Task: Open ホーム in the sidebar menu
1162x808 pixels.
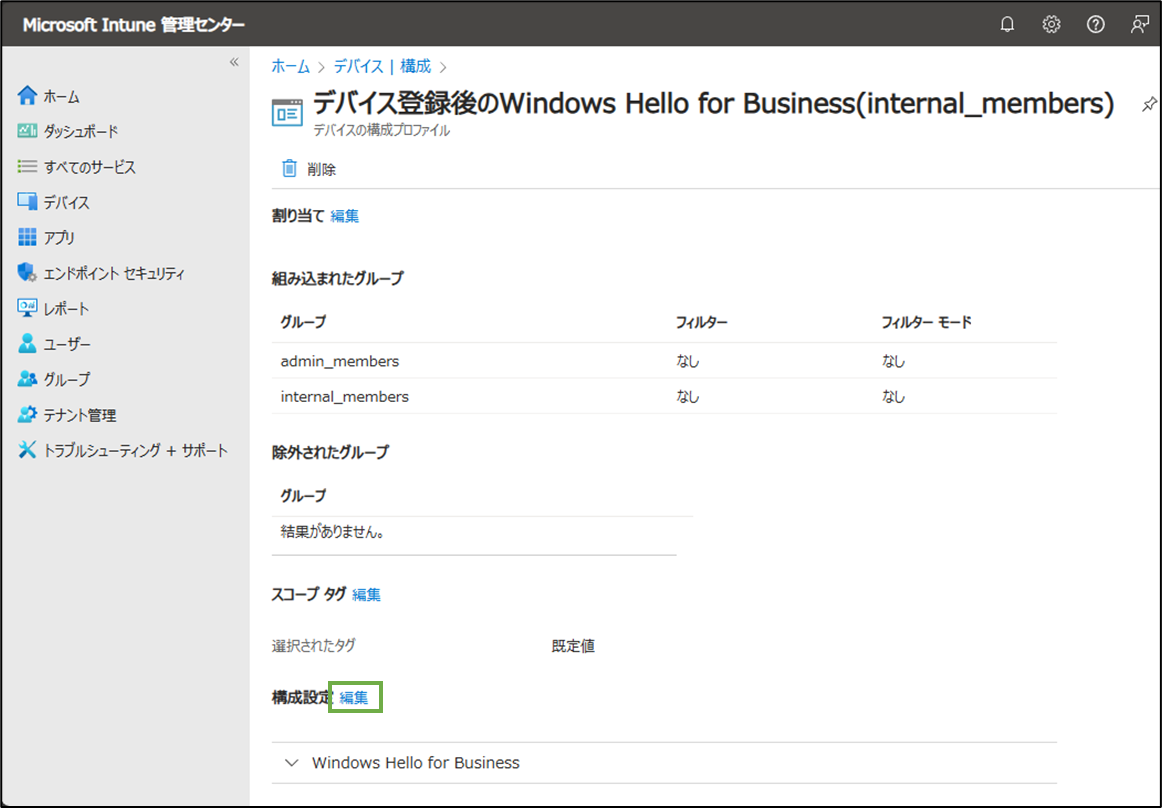Action: coord(62,96)
